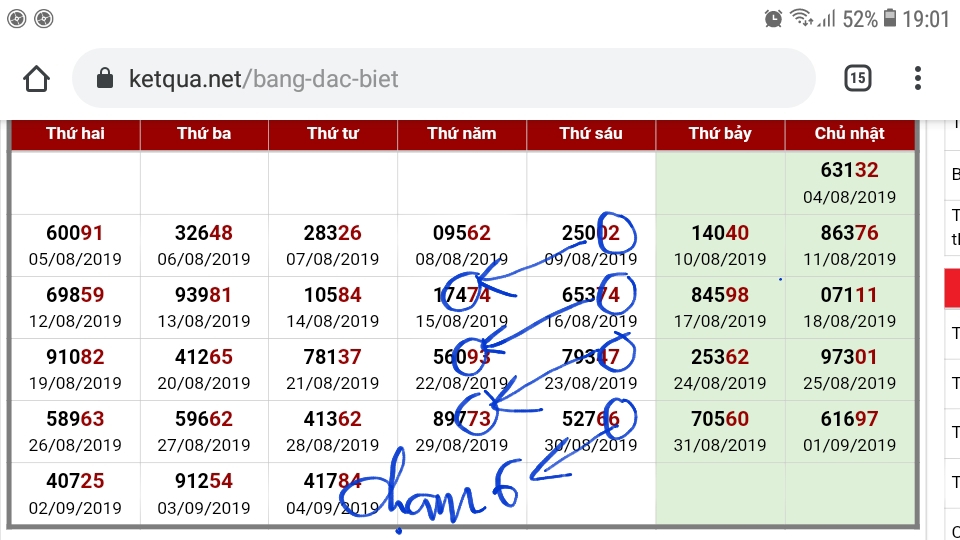Open the tab switcher showing 15 tabs
This screenshot has height=540, width=960.
857,78
